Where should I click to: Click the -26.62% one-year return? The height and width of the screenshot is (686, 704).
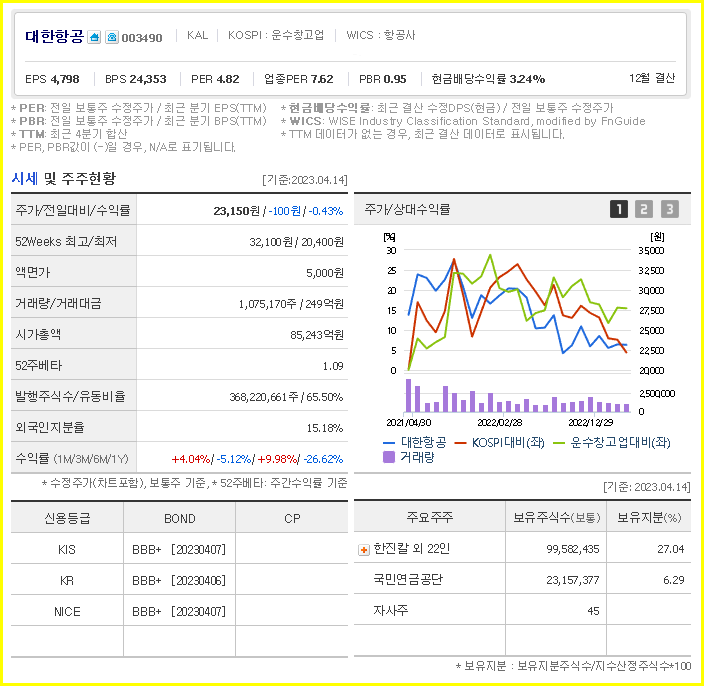point(323,459)
